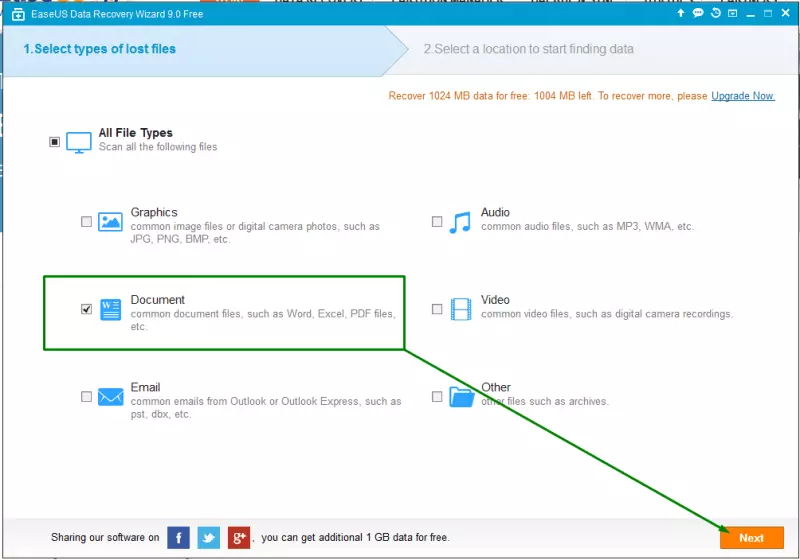Image resolution: width=800 pixels, height=560 pixels.
Task: Share on Facebook
Action: (x=178, y=537)
